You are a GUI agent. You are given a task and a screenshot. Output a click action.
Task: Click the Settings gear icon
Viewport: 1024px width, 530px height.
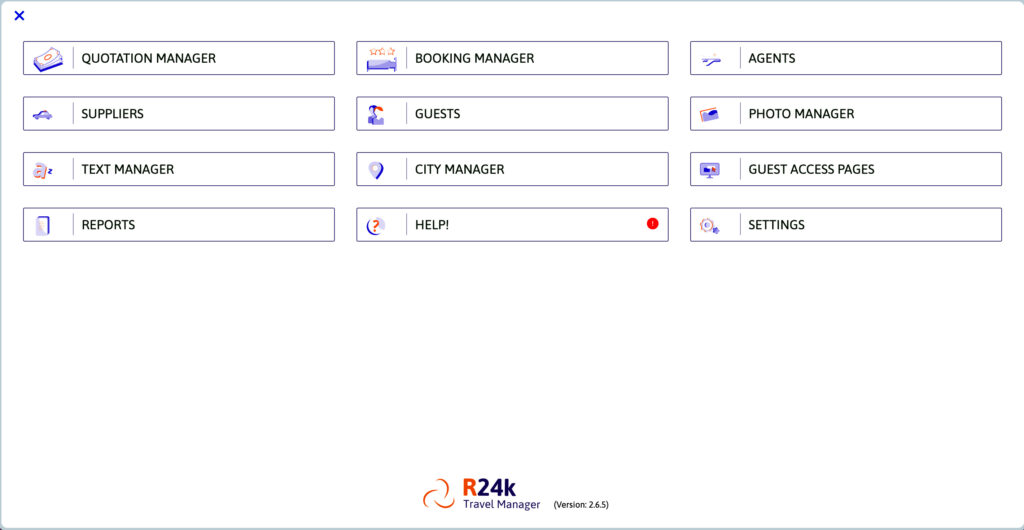coord(710,226)
